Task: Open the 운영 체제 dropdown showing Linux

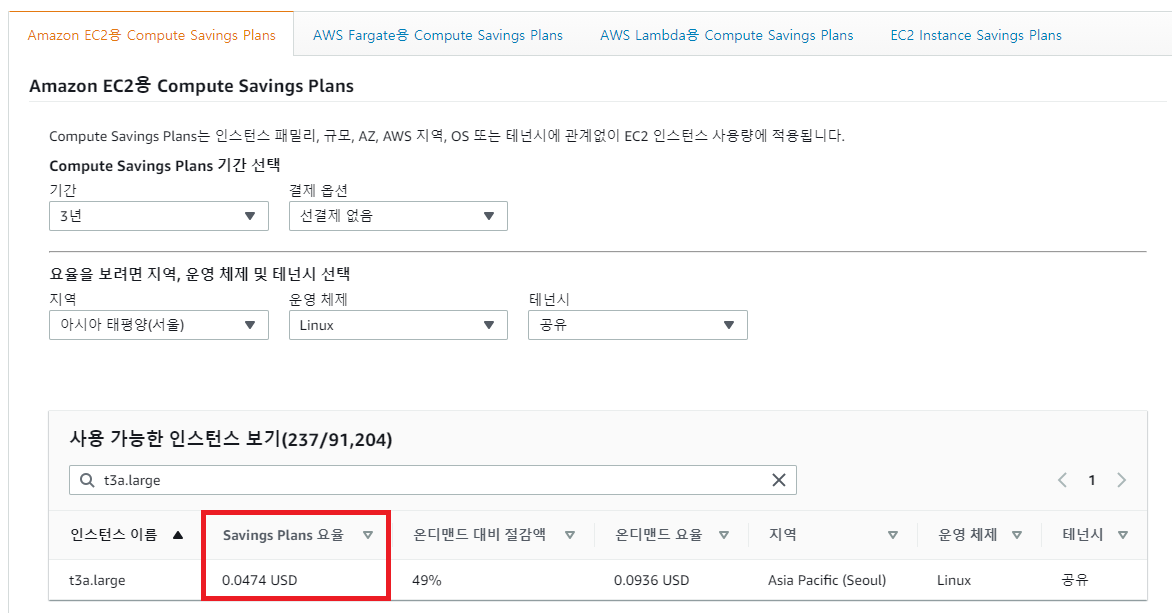Action: click(398, 325)
